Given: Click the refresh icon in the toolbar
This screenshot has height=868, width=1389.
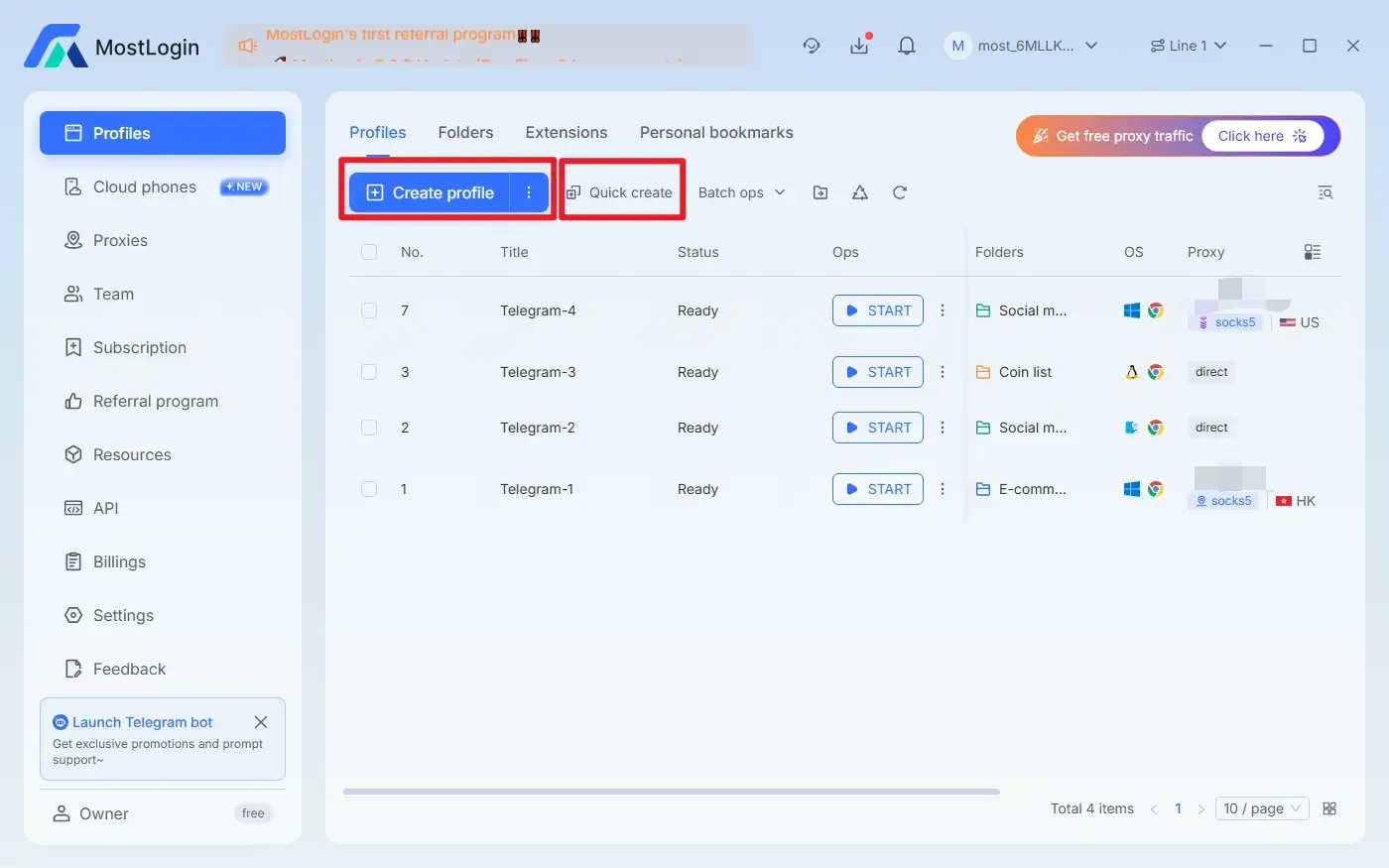Looking at the screenshot, I should 900,192.
